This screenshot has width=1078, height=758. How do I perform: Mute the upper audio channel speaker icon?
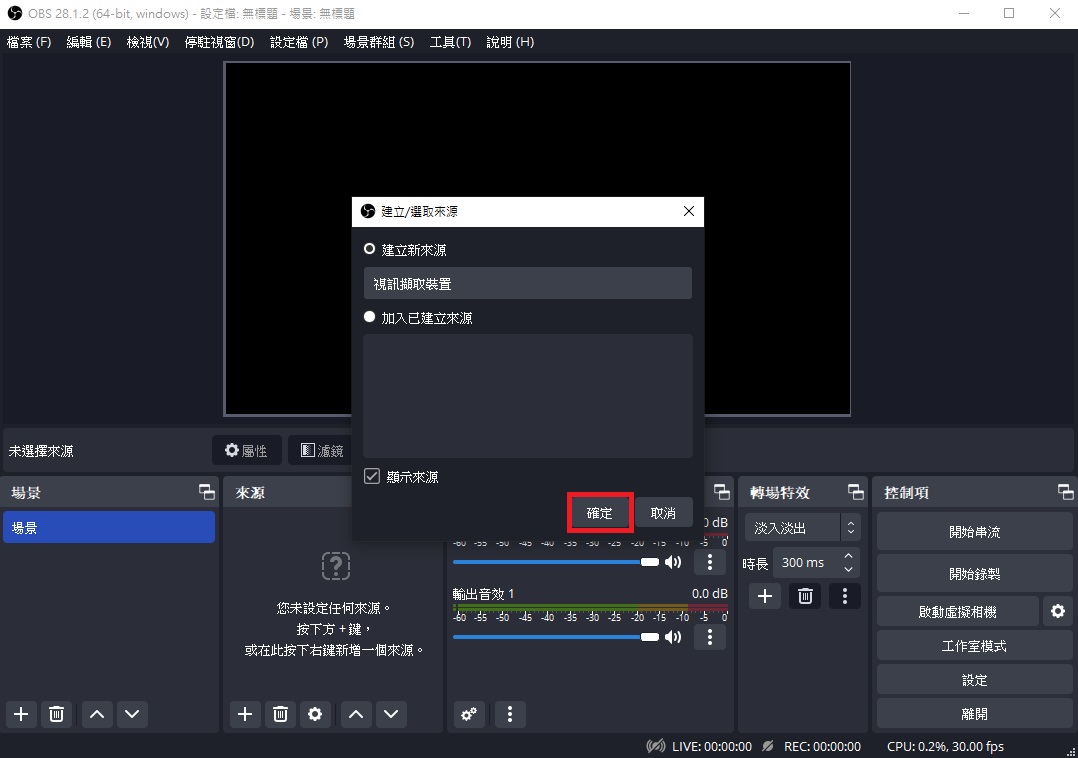pyautogui.click(x=673, y=562)
